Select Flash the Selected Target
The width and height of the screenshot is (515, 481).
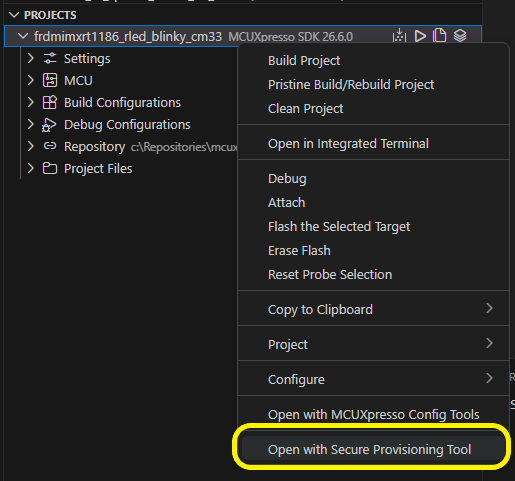[374, 227]
